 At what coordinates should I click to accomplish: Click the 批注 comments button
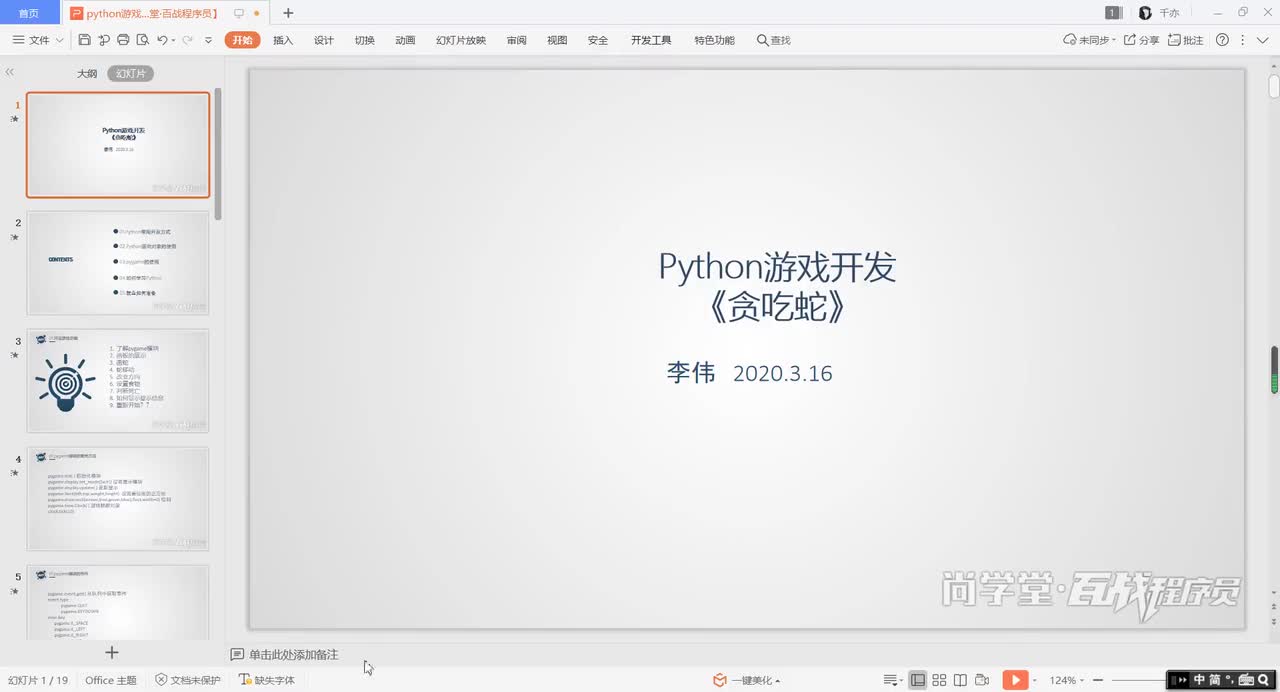pyautogui.click(x=1186, y=40)
